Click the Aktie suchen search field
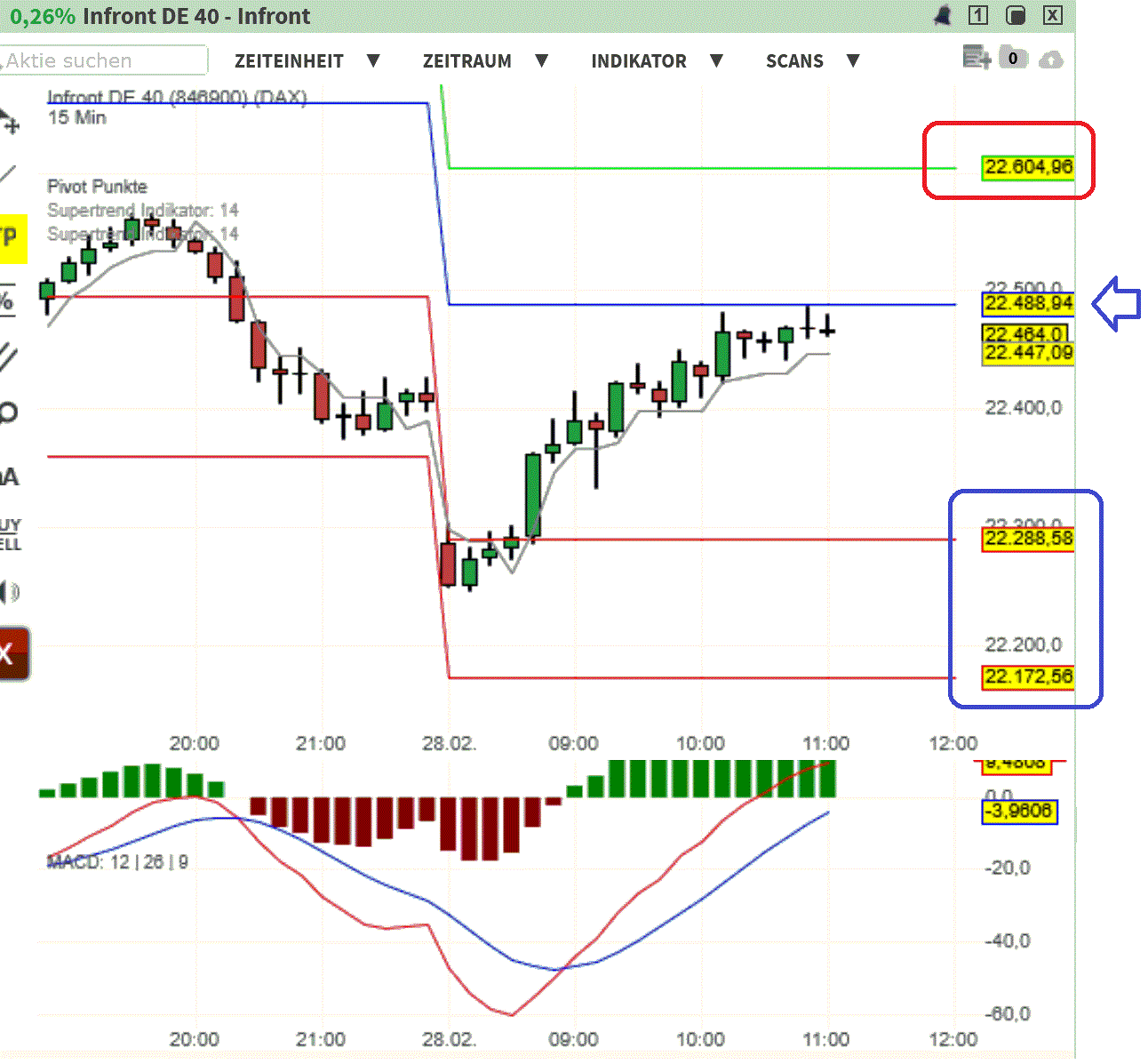The width and height of the screenshot is (1148, 1064). pyautogui.click(x=102, y=60)
